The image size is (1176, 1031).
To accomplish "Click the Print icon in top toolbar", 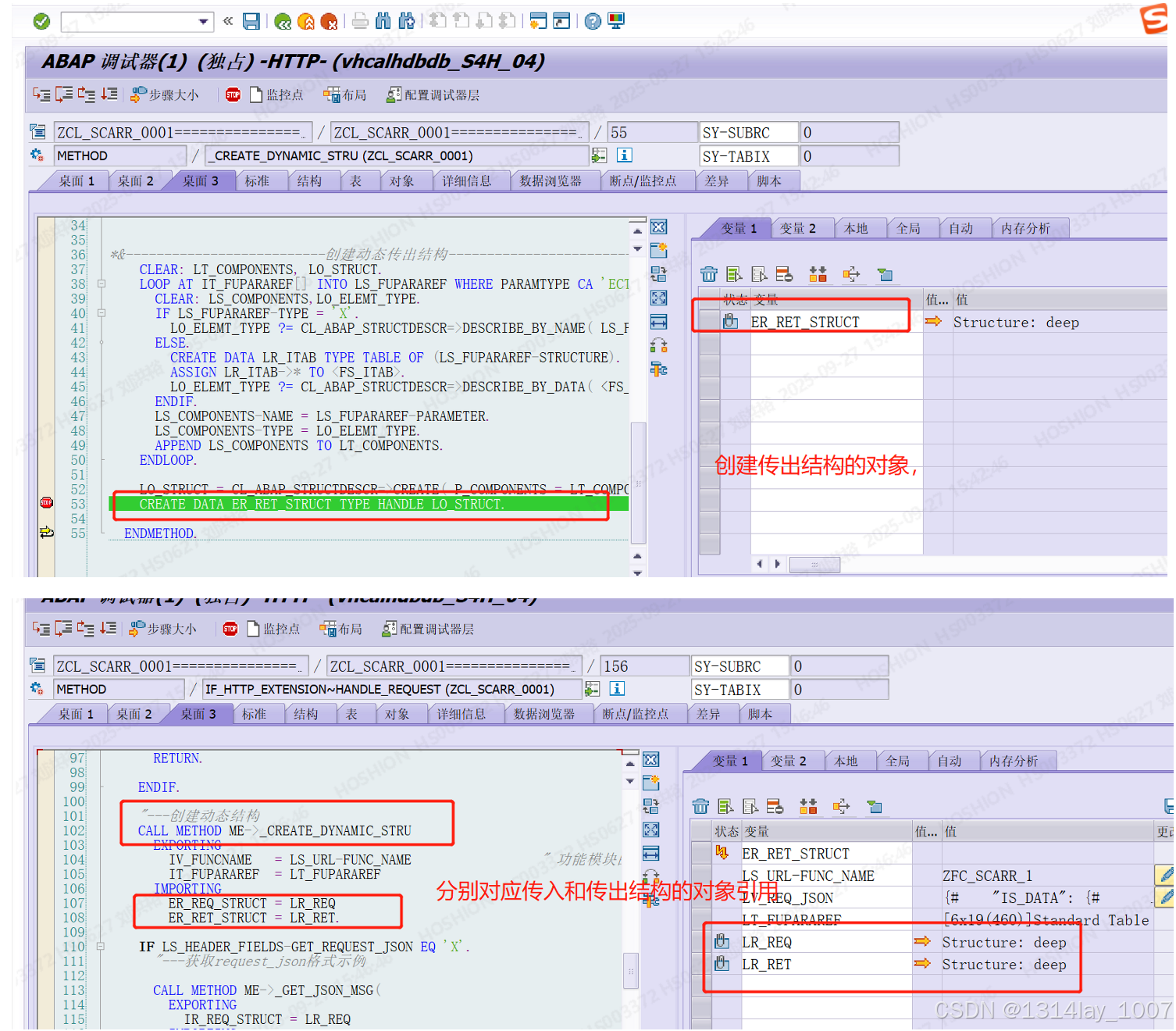I will click(x=360, y=21).
